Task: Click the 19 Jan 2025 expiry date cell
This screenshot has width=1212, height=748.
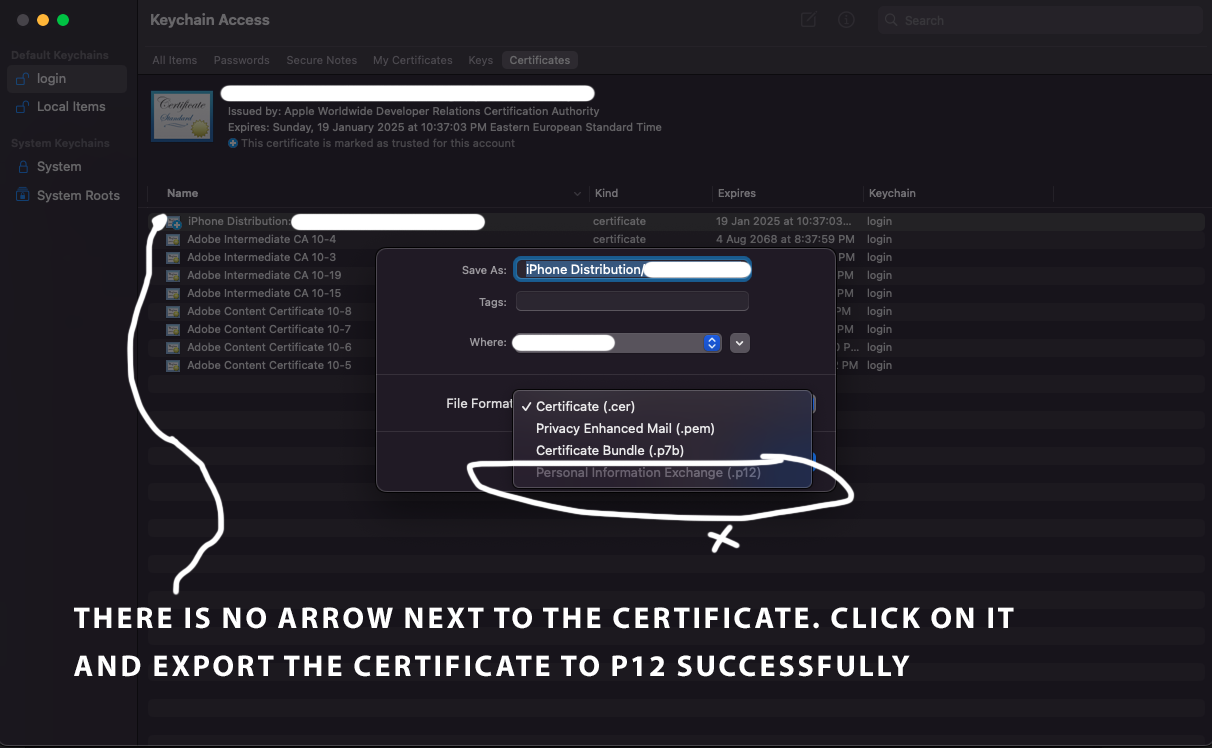Action: click(783, 221)
